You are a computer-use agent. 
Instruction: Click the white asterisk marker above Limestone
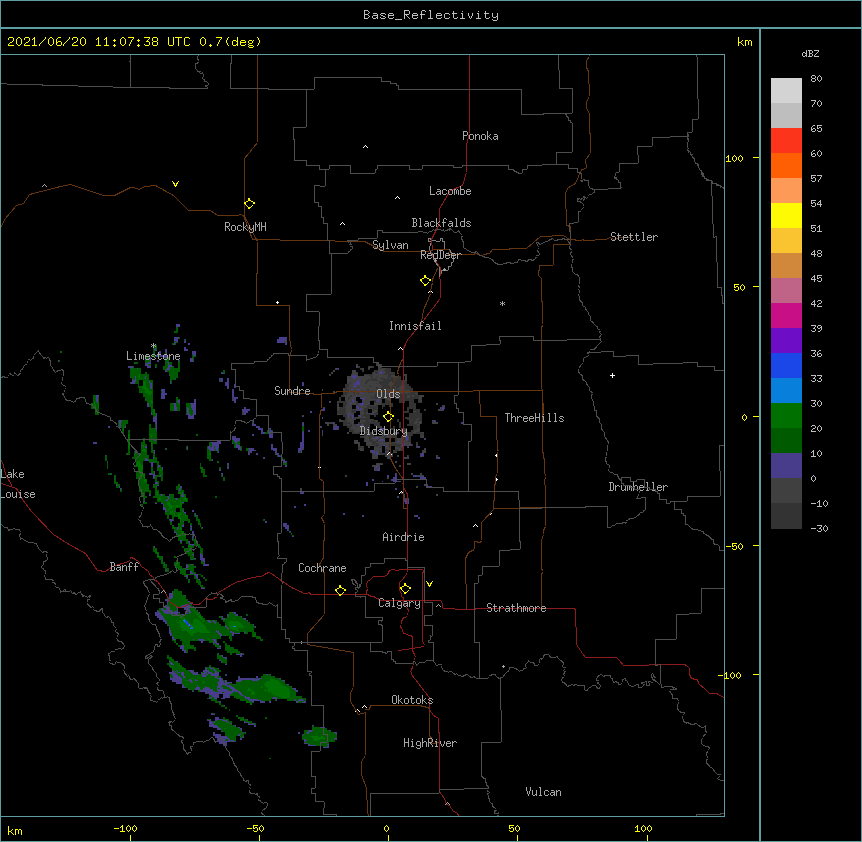(x=153, y=346)
